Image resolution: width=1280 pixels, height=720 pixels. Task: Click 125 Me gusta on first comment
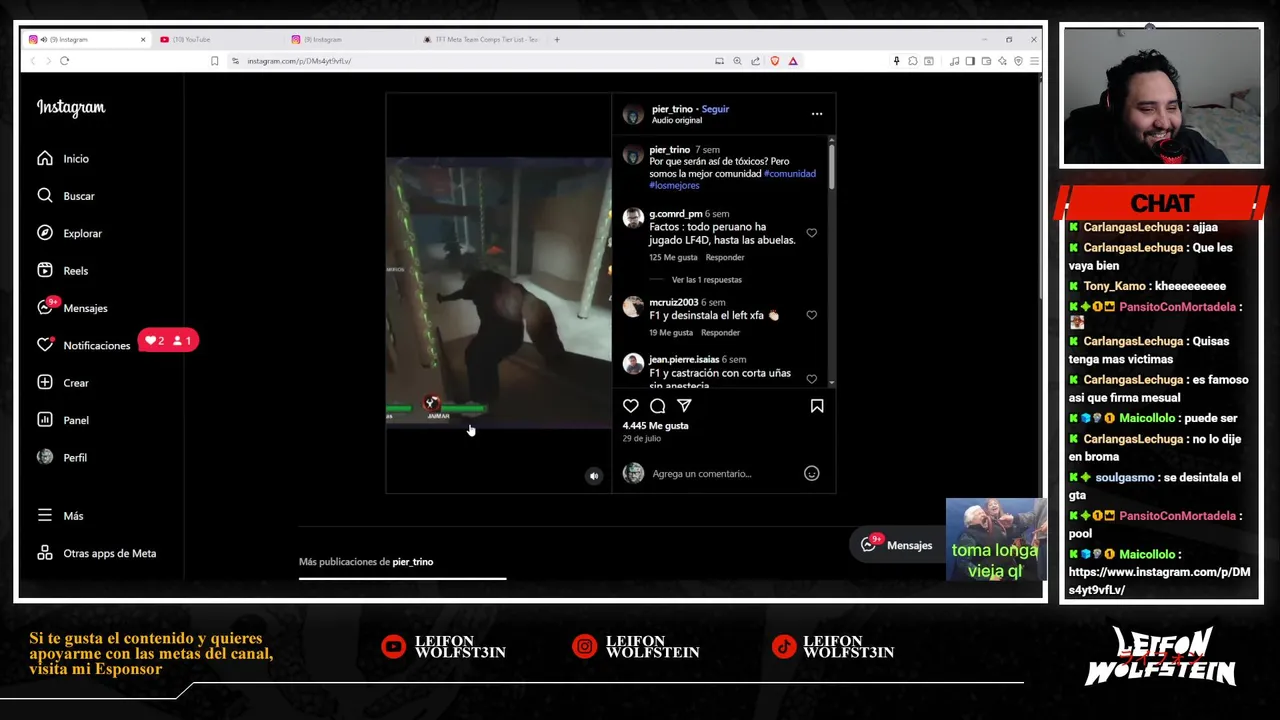(x=673, y=258)
